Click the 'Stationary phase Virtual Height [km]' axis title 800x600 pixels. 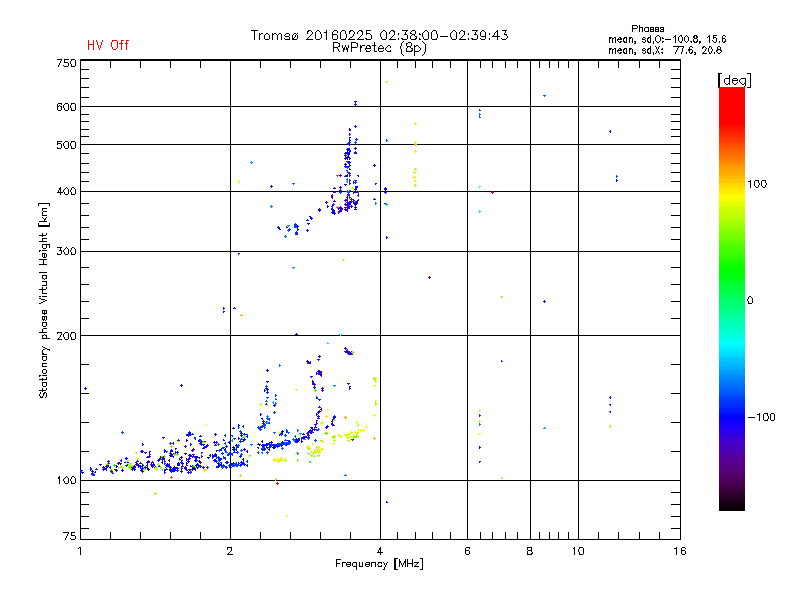point(43,300)
